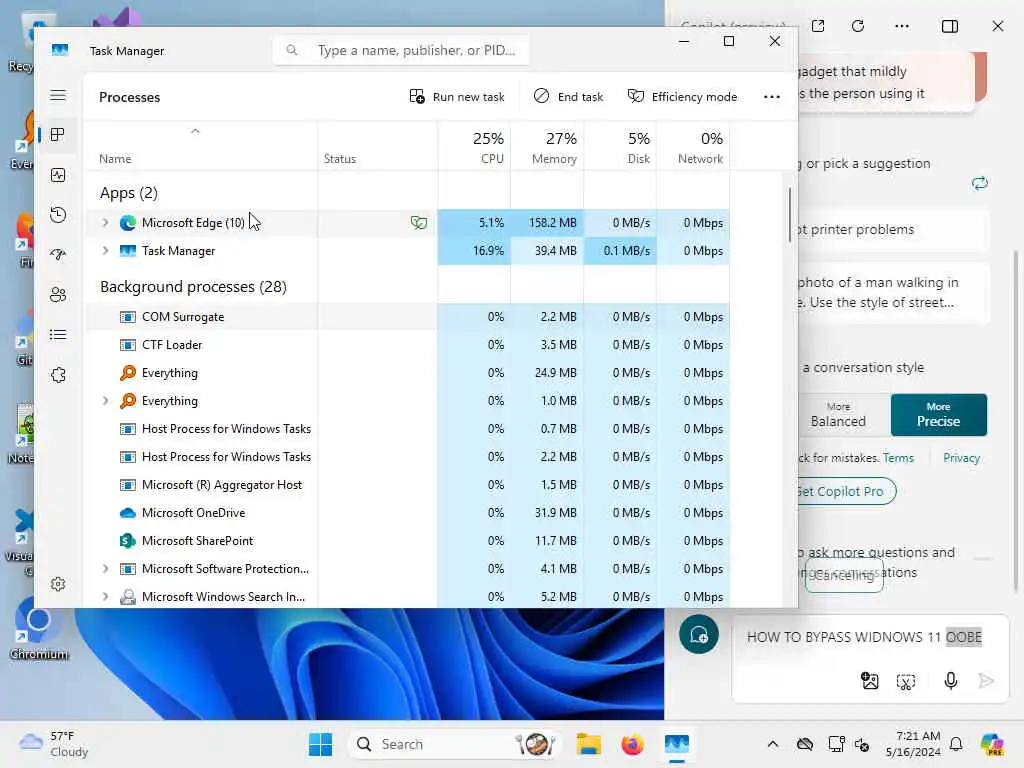
Task: Expand the Microsoft Edge (10) process group
Action: [105, 223]
